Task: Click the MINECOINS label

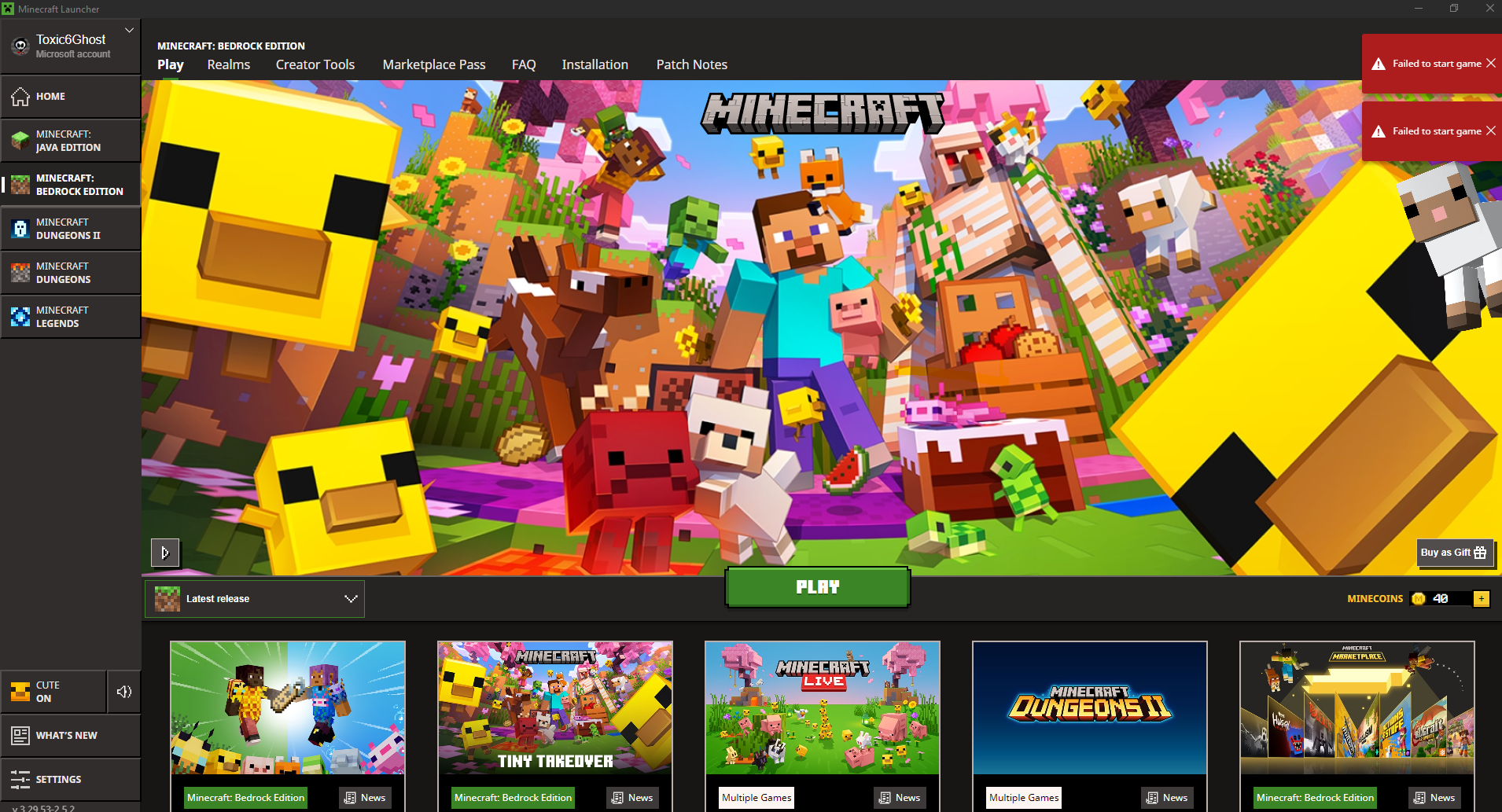Action: pos(1375,599)
